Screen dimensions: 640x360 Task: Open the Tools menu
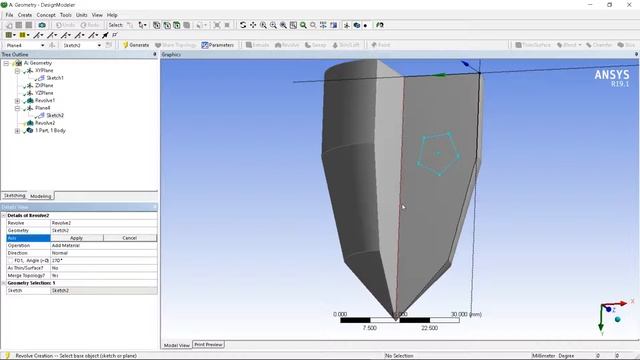coord(66,15)
